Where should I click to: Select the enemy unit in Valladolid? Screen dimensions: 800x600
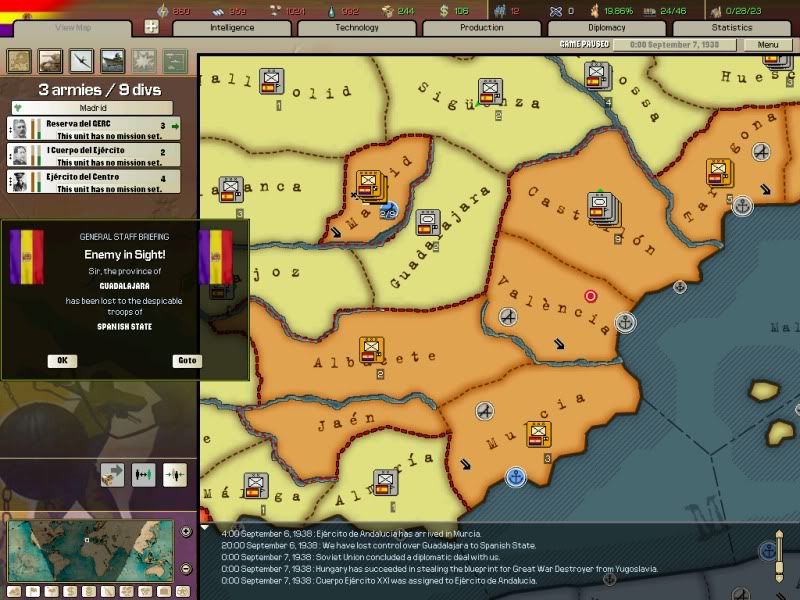[271, 82]
